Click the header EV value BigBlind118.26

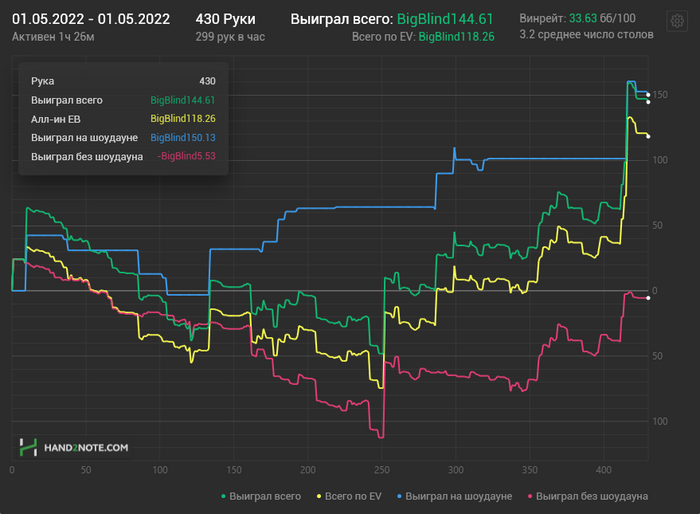tap(456, 37)
